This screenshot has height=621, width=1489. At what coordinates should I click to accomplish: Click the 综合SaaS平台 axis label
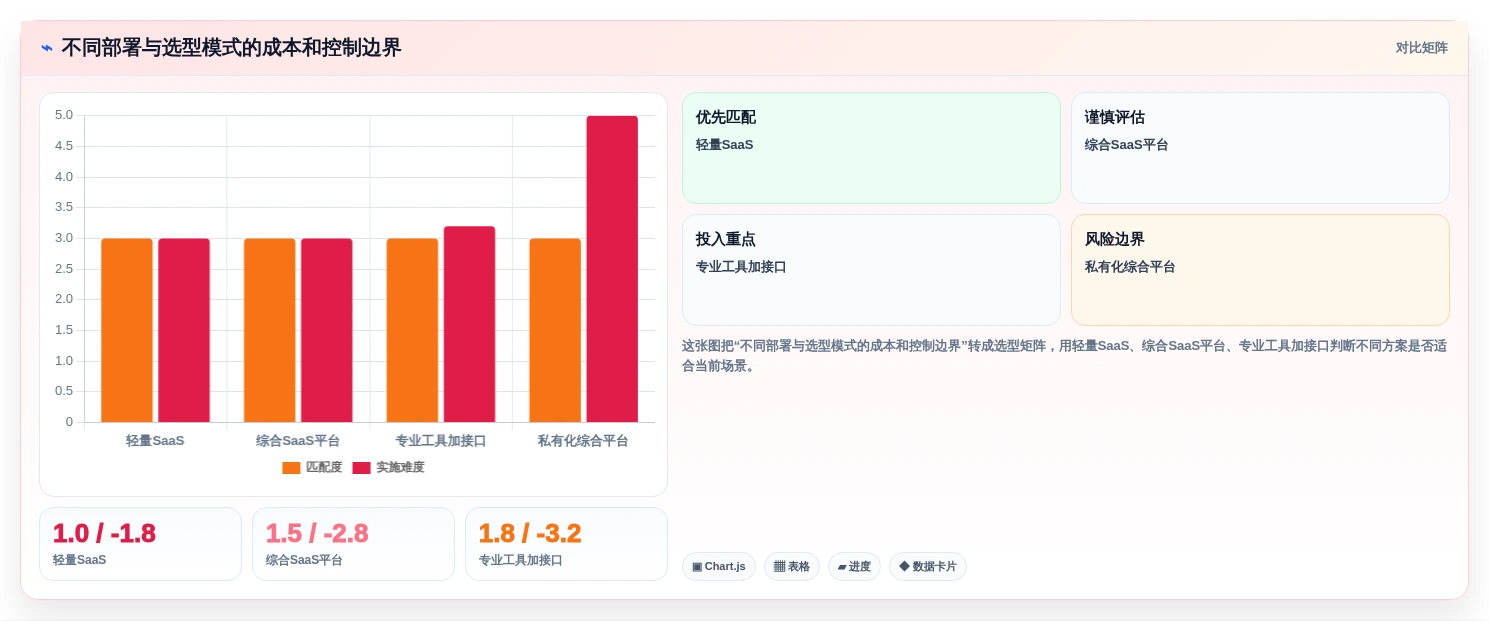(298, 440)
